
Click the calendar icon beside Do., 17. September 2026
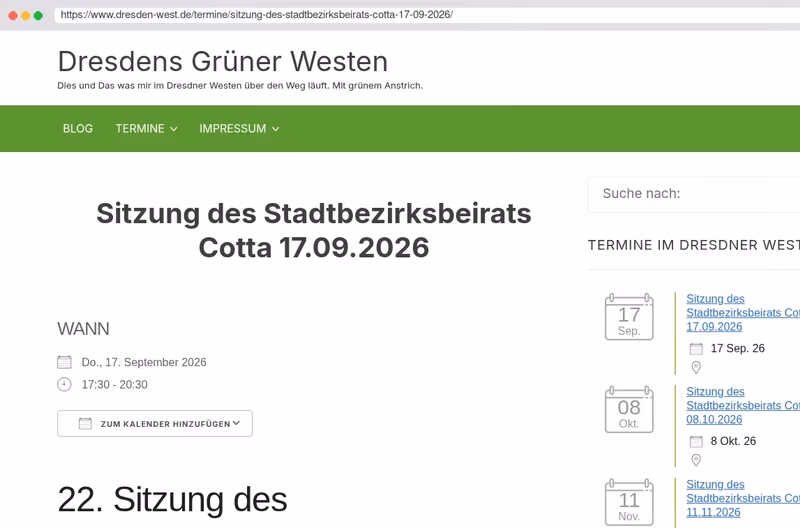tap(64, 362)
